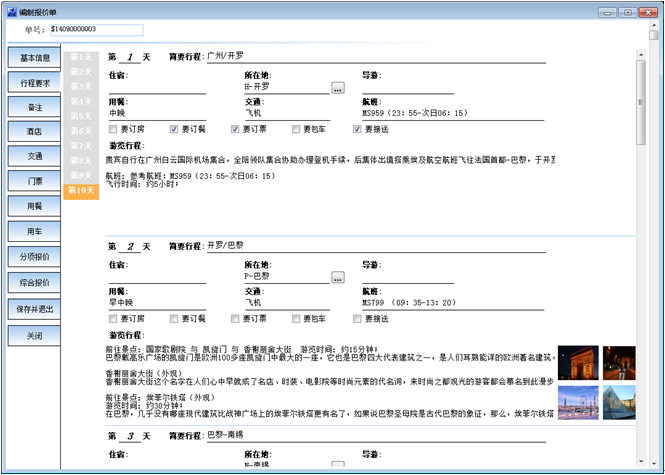Click the Ferris wheel square thumbnail
This screenshot has width=665, height=475.
click(578, 402)
